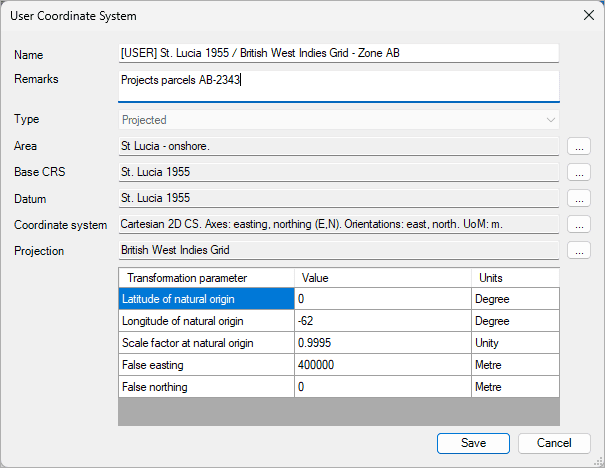Click the Metre unit cell for False easting
The height and width of the screenshot is (468, 605).
[514, 365]
